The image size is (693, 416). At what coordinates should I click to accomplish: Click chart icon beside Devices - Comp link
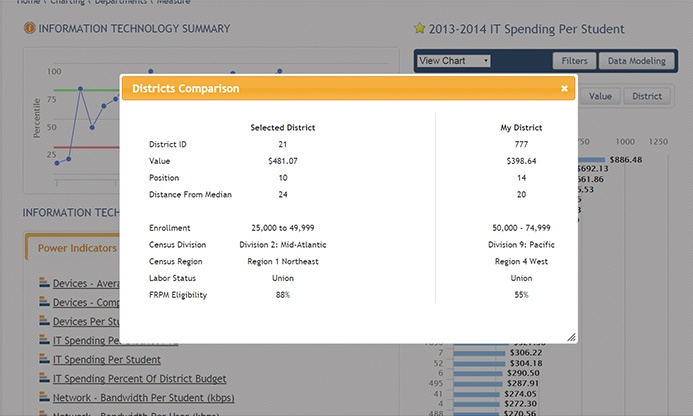tap(44, 302)
